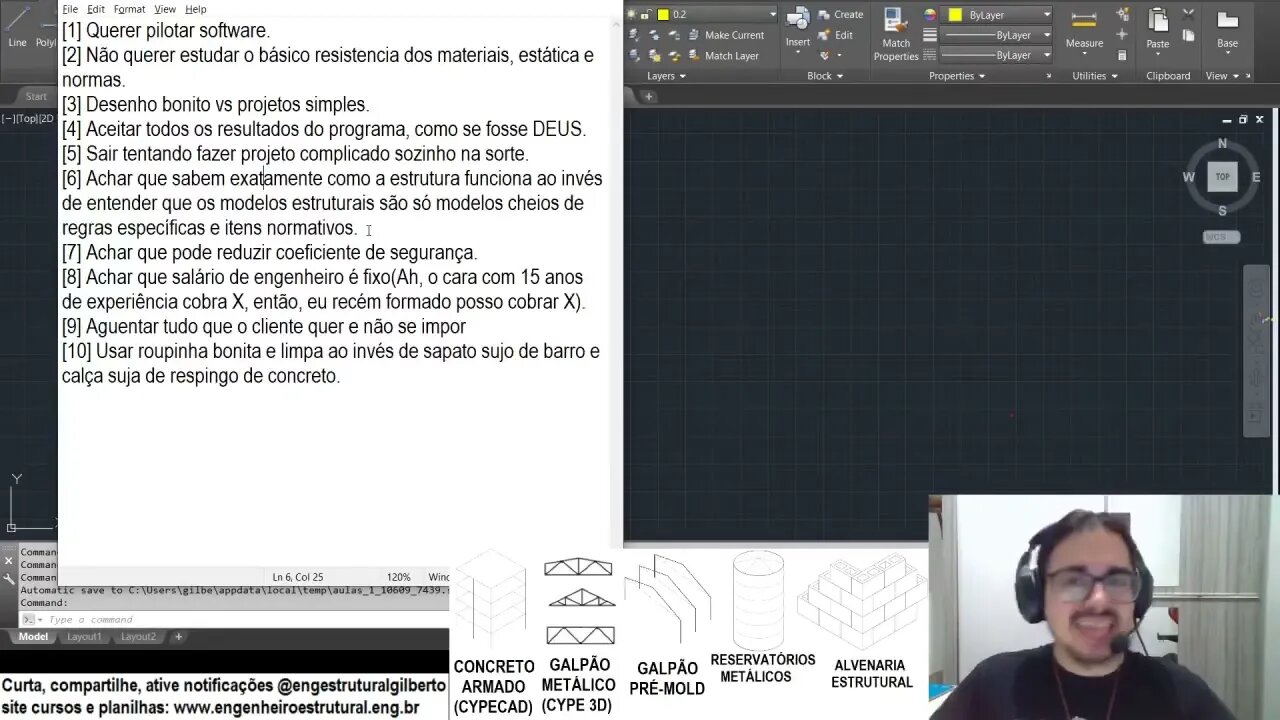Viewport: 1280px width, 720px height.
Task: Close the AutoCAD command line panel
Action: click(8, 562)
